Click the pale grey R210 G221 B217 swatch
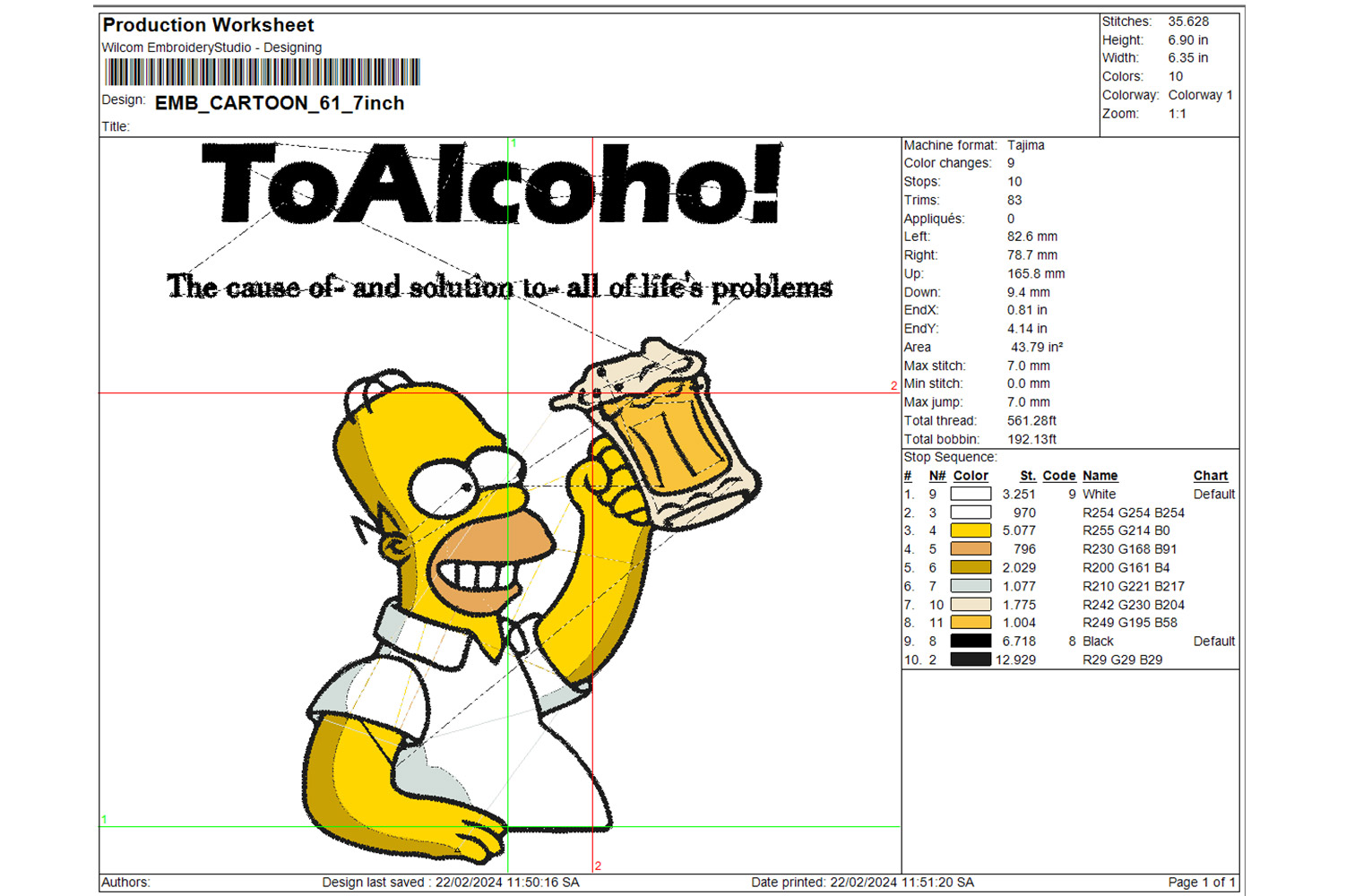 click(x=971, y=586)
